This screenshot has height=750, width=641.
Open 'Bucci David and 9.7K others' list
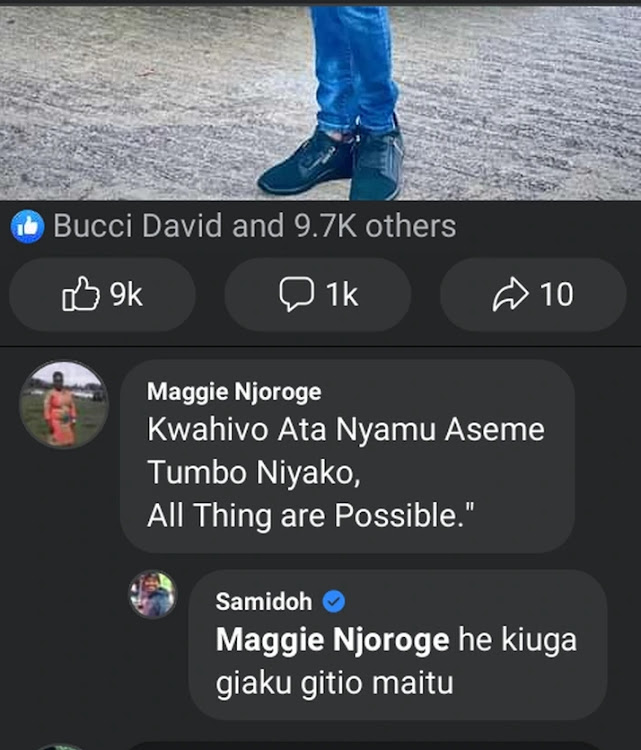(x=254, y=226)
